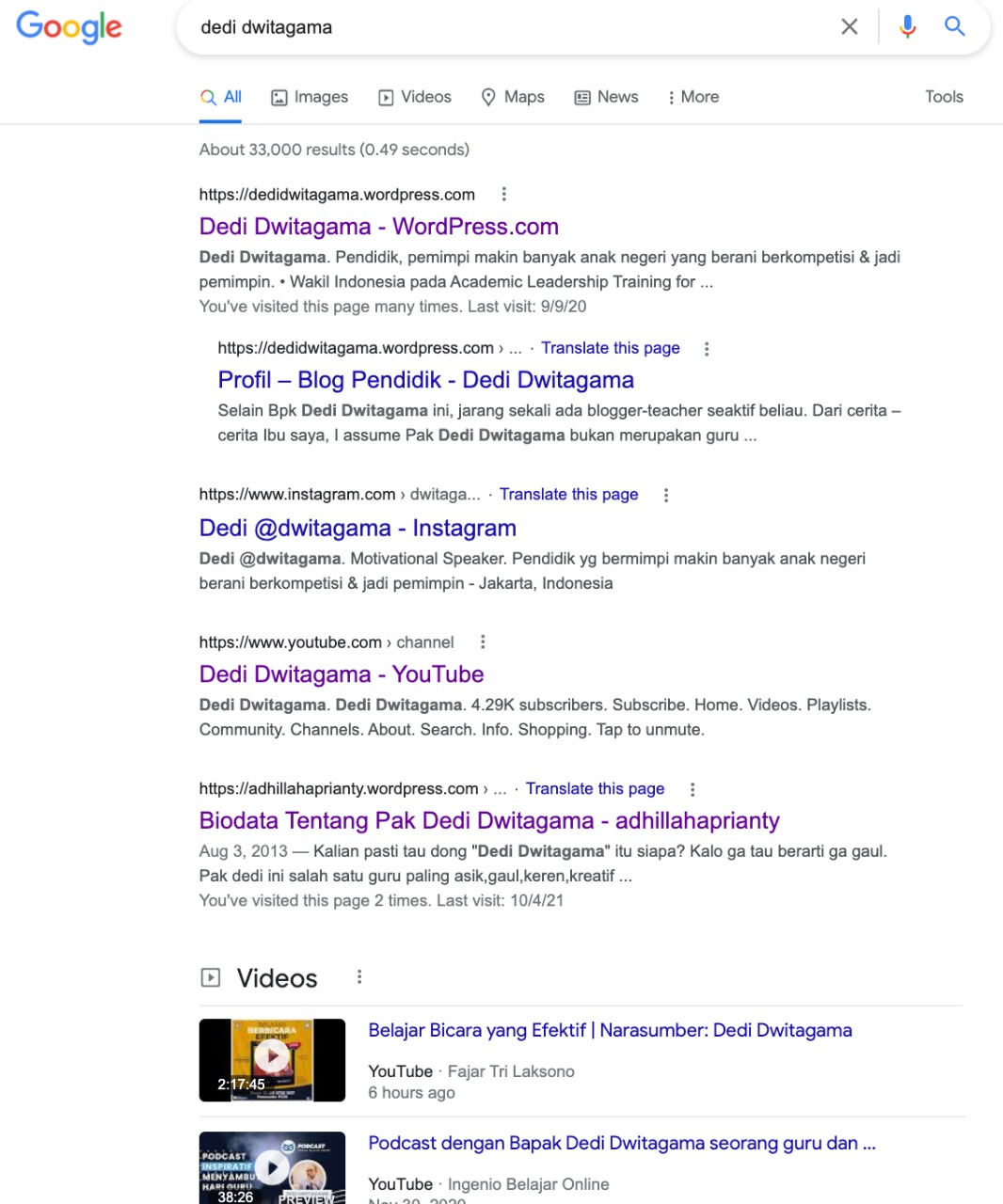The image size is (1003, 1204).
Task: Open 'Belajar Bicara yang Efektif' video link
Action: click(x=611, y=1031)
